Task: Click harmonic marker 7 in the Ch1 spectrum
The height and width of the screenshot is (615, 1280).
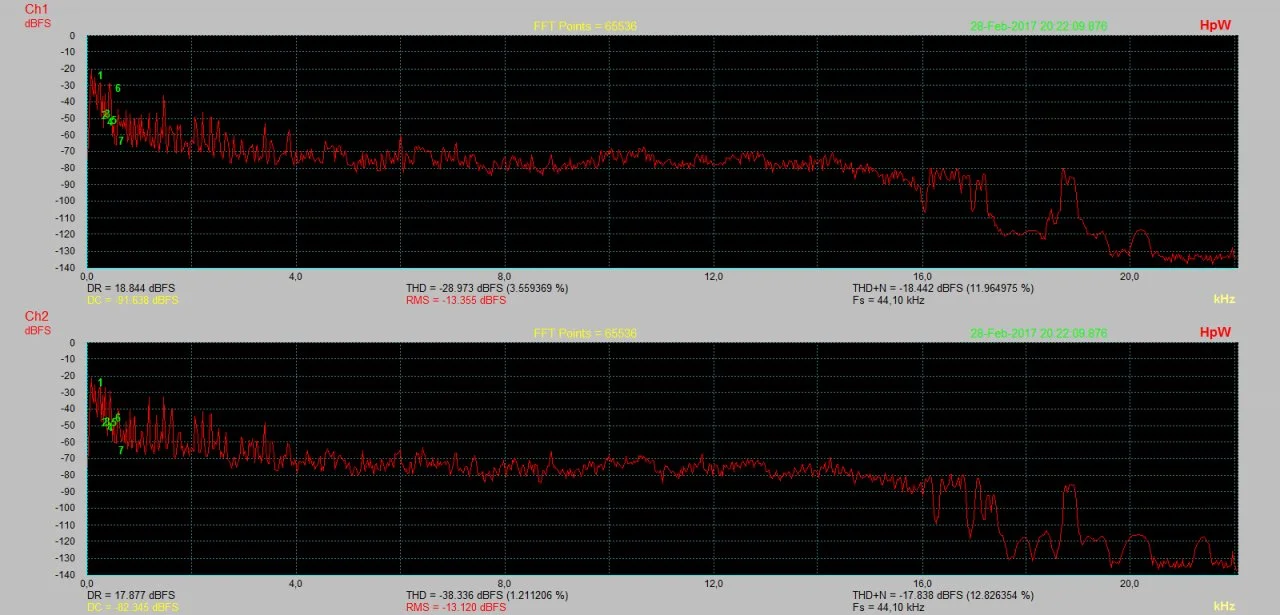Action: 121,141
